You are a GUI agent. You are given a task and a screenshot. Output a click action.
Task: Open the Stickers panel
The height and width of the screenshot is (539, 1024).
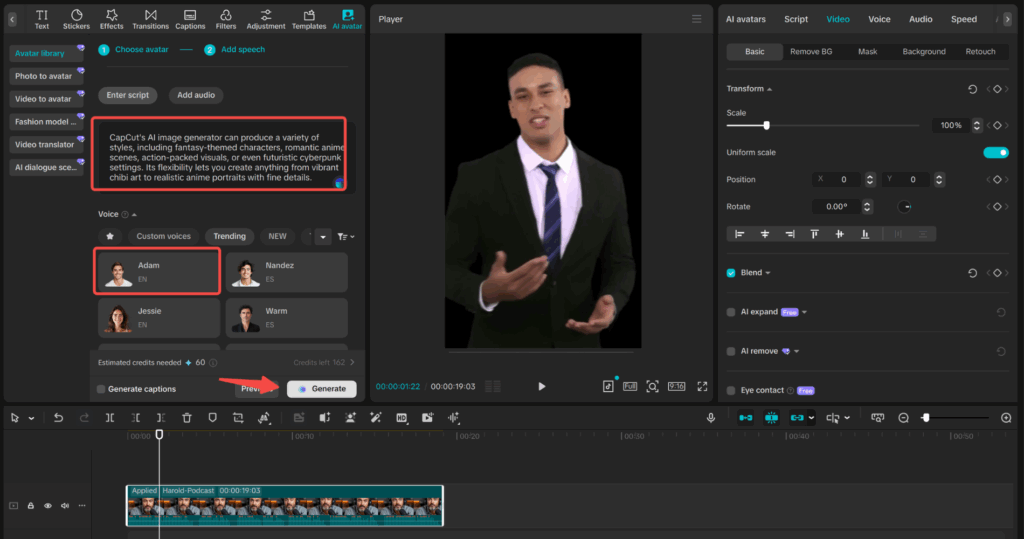(76, 19)
